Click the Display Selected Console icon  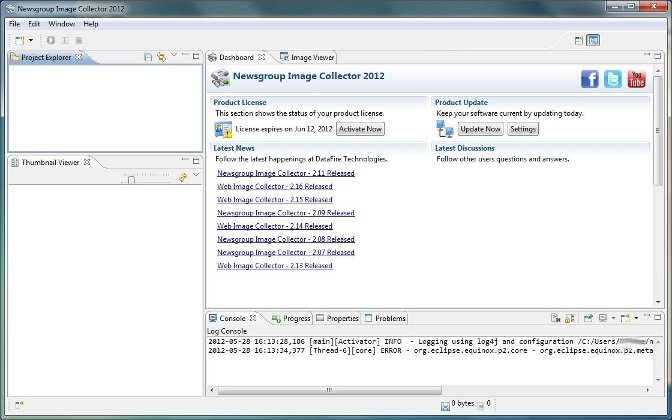603,318
